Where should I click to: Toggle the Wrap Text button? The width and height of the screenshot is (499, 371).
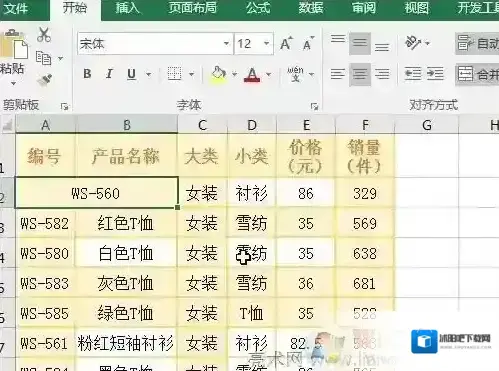coord(477,43)
